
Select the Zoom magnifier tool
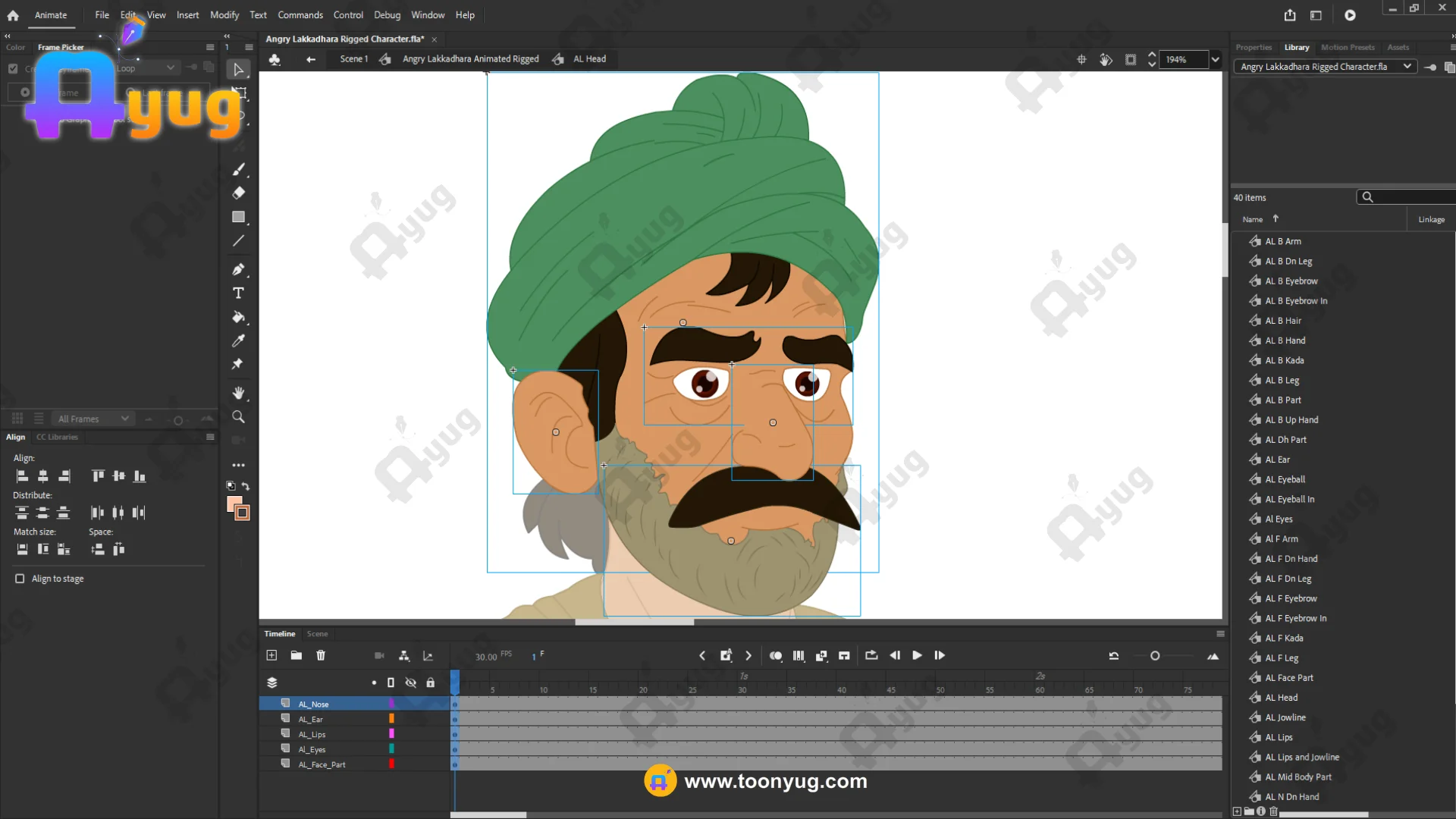(x=238, y=417)
